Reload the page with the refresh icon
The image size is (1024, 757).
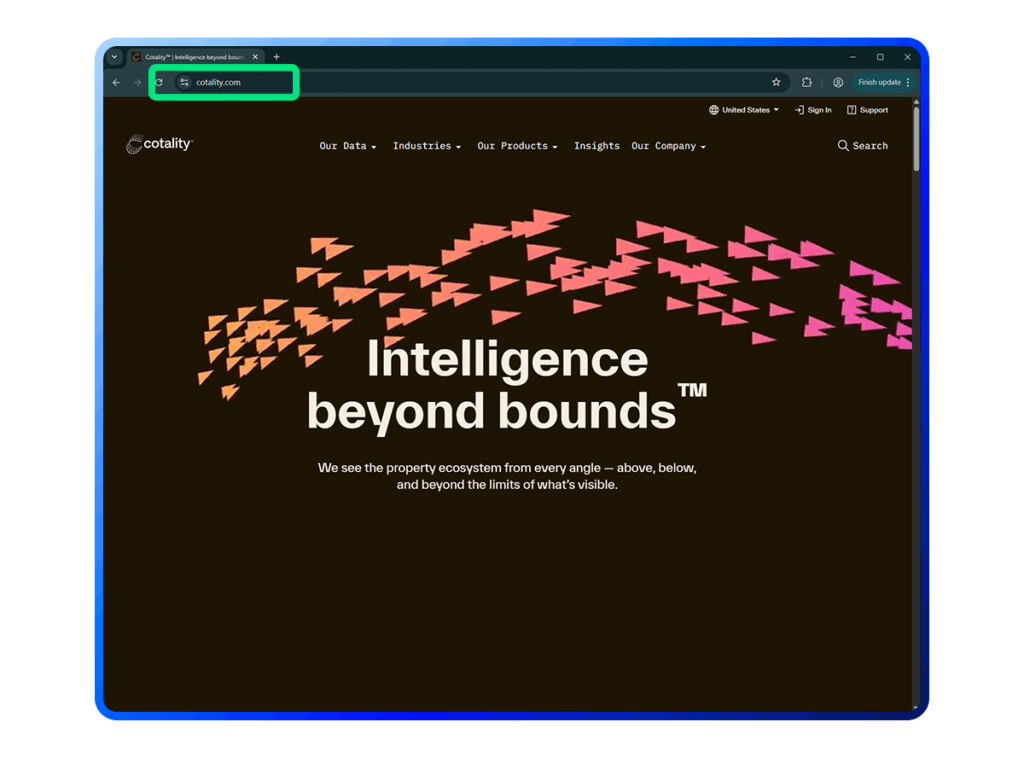[159, 83]
